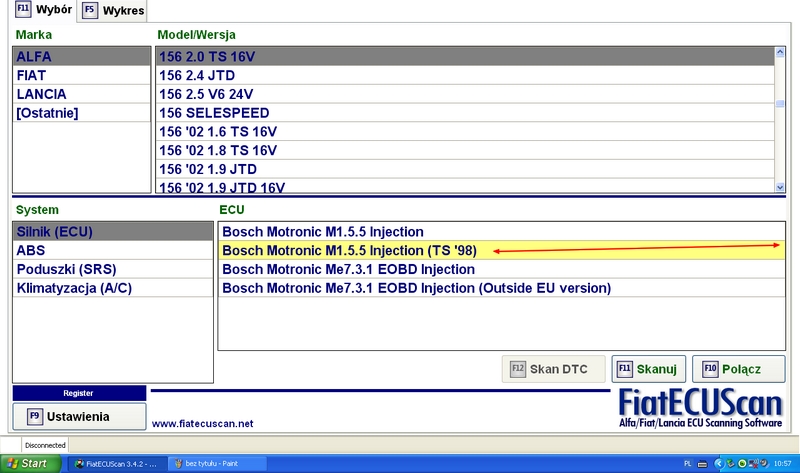Switch to the Wybór tab
Viewport: 800px width, 473px height.
click(43, 10)
